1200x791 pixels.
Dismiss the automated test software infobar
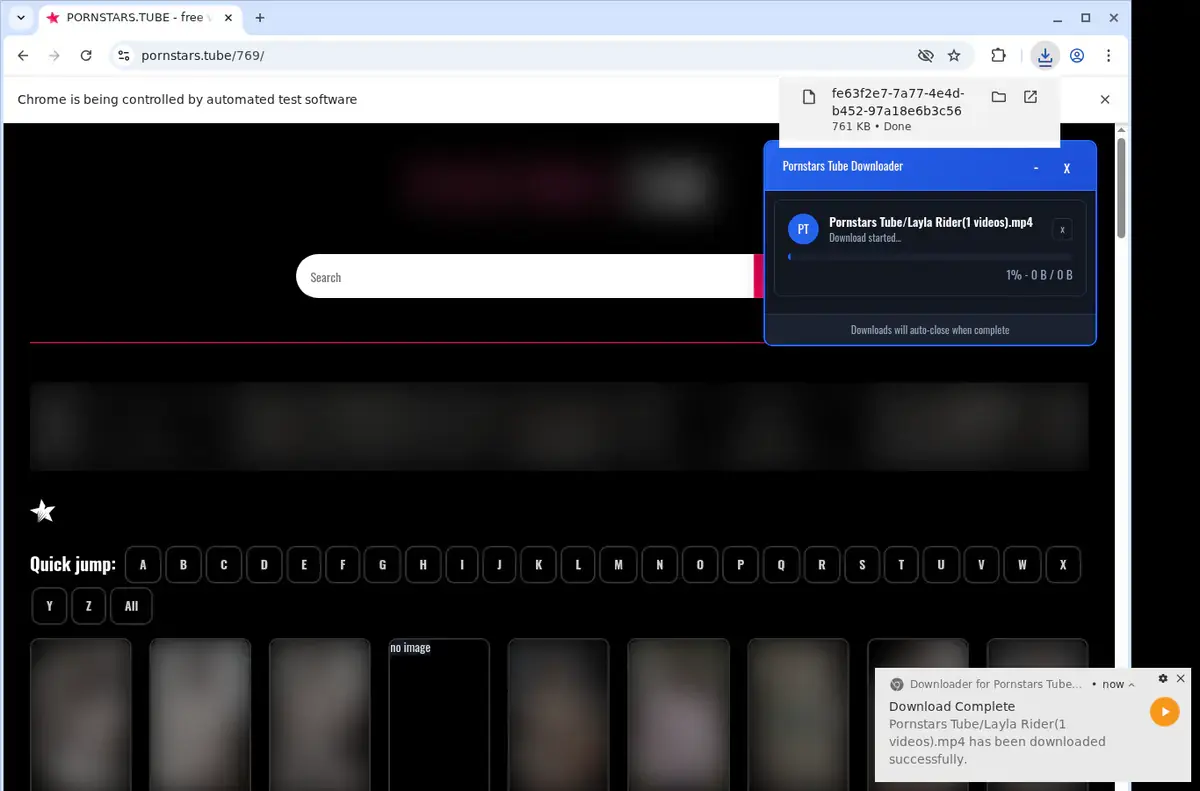pos(1105,100)
